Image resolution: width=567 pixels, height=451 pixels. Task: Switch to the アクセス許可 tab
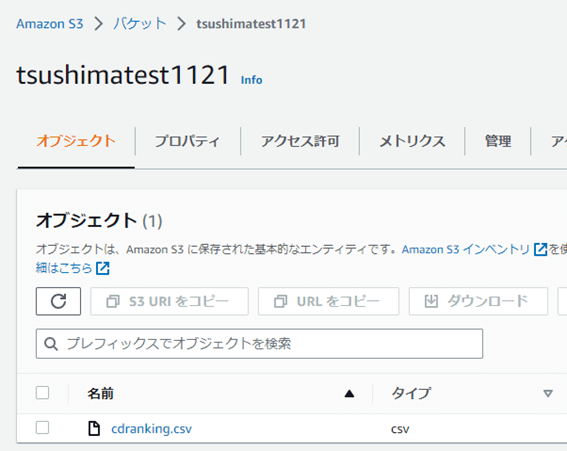tap(300, 141)
